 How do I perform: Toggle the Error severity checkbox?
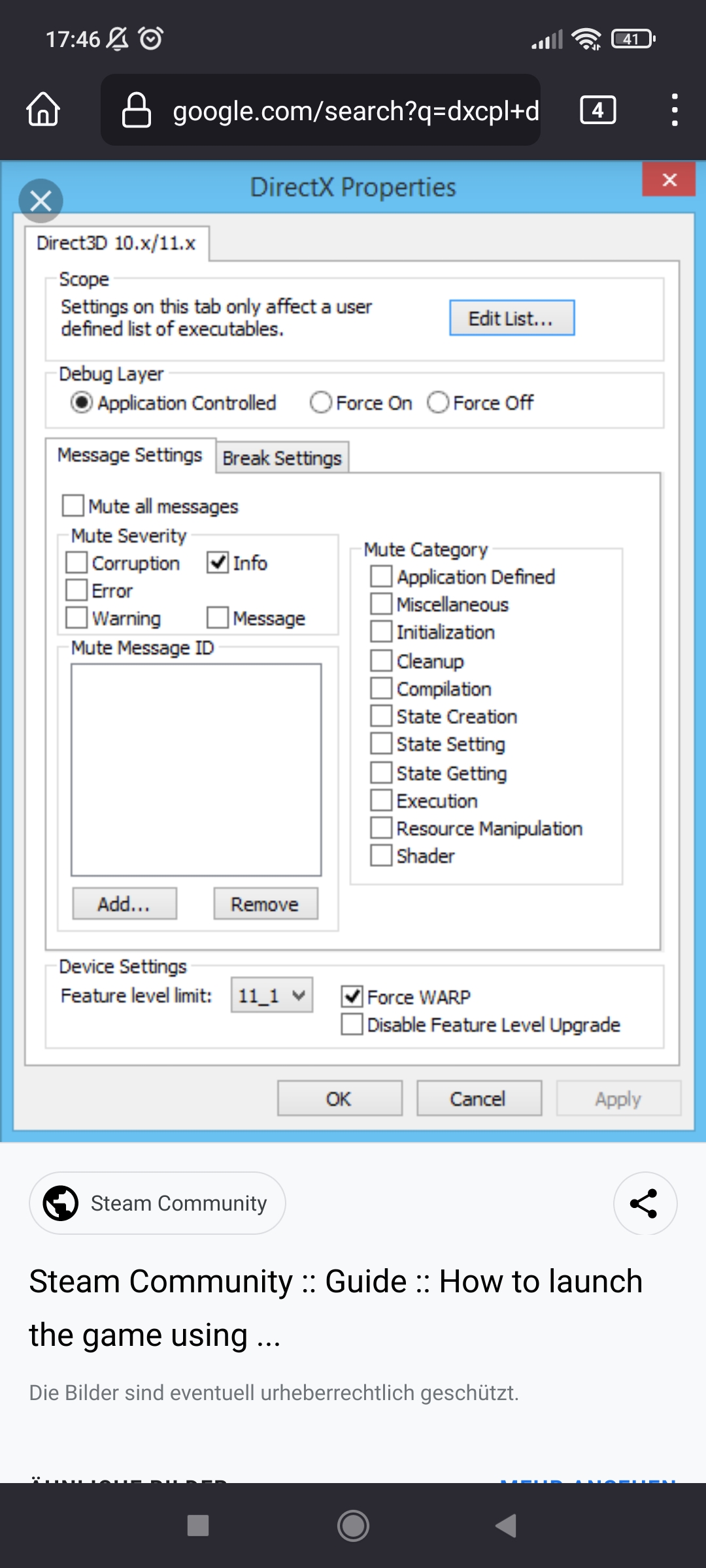pos(76,590)
